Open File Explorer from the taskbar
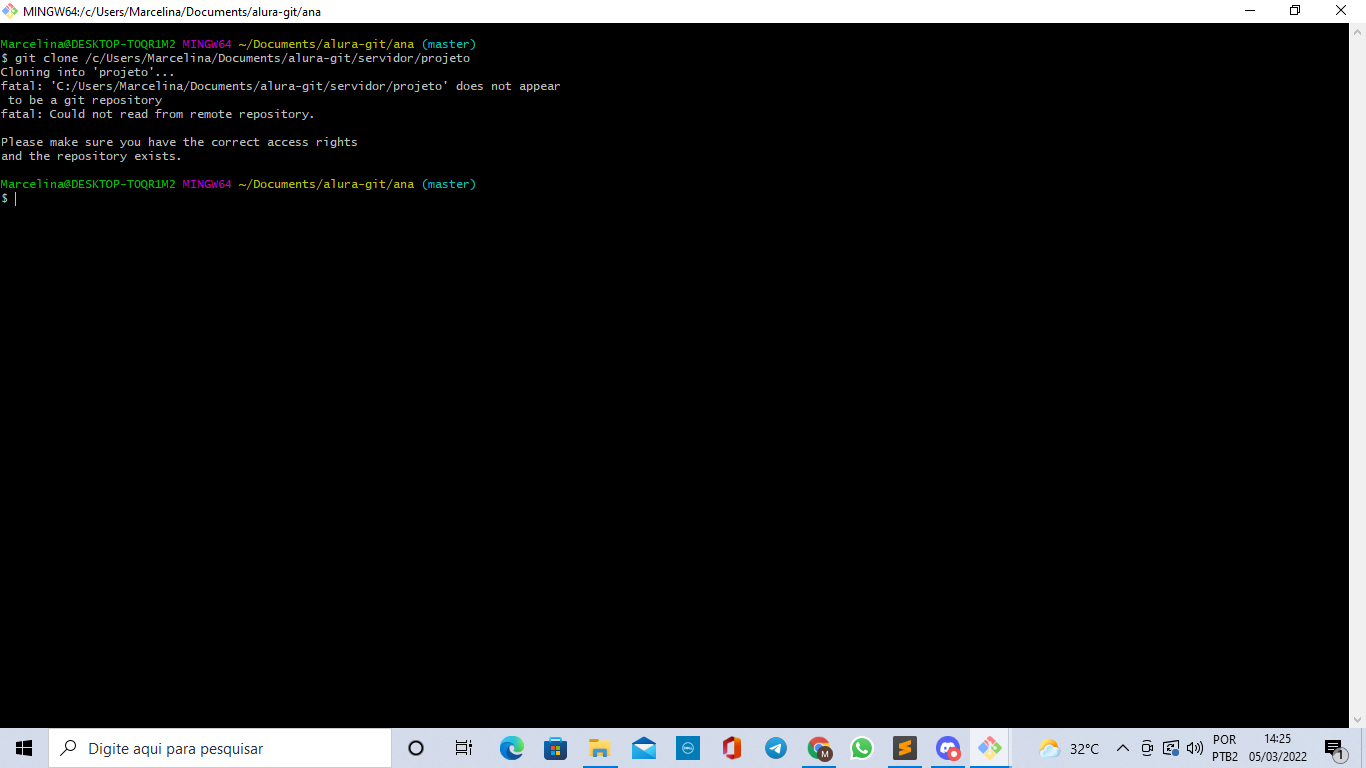1366x768 pixels. (x=600, y=748)
